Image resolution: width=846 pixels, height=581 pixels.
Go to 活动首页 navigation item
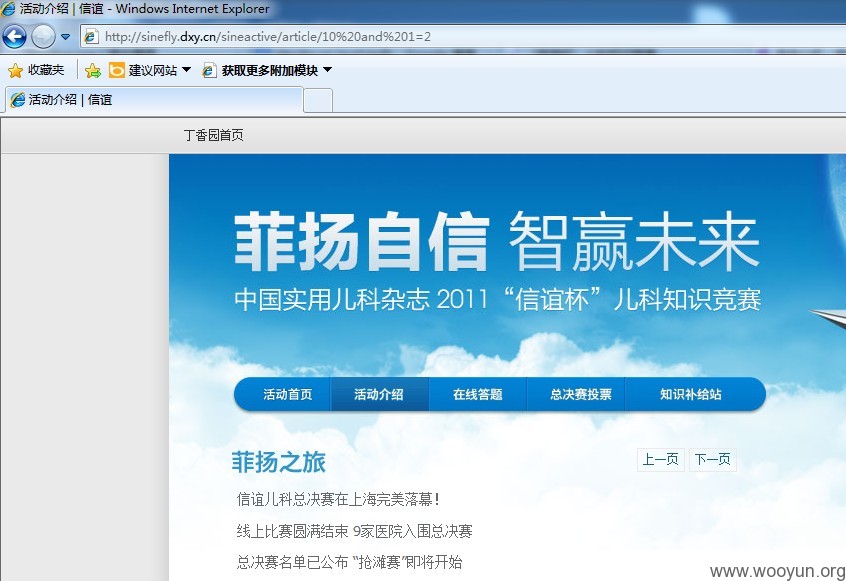(288, 394)
